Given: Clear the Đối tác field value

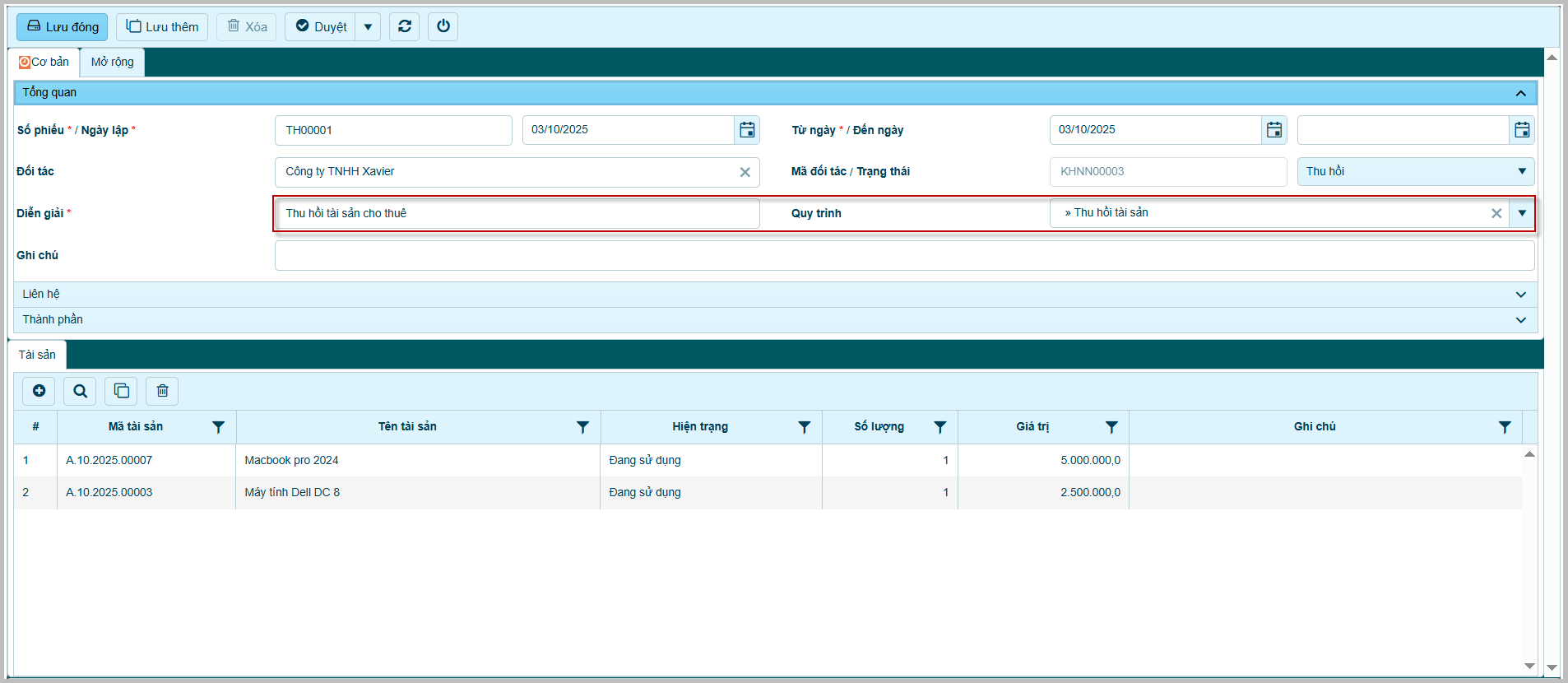Looking at the screenshot, I should click(745, 172).
